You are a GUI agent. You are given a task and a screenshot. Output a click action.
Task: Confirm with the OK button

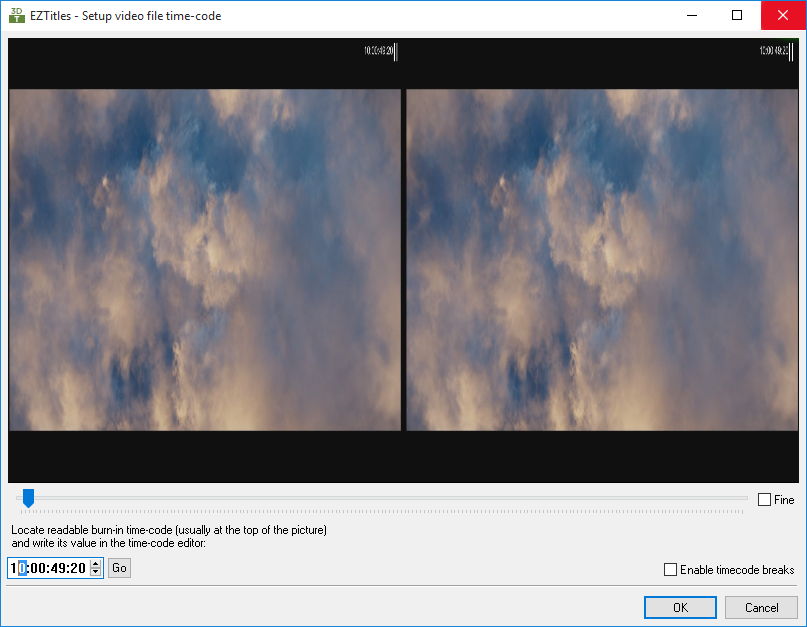pos(680,607)
